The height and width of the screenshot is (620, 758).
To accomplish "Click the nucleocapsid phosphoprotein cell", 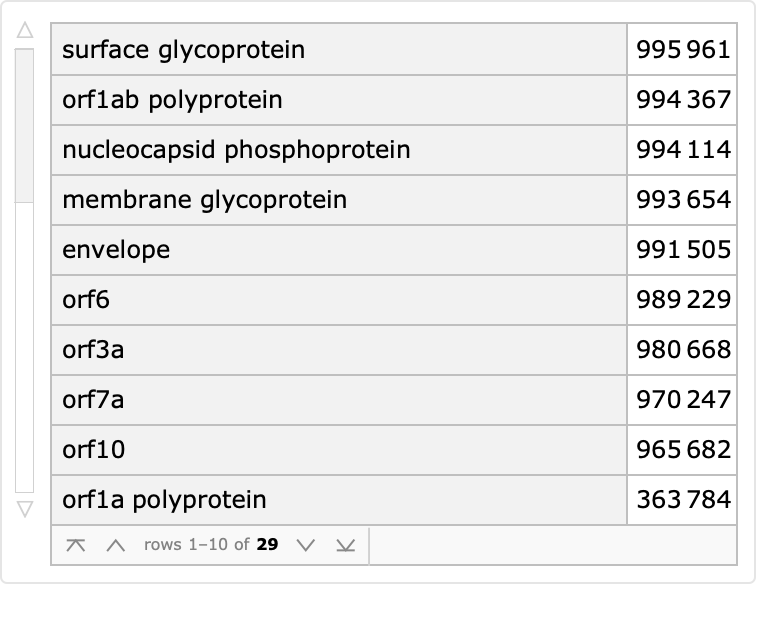I will click(236, 149).
